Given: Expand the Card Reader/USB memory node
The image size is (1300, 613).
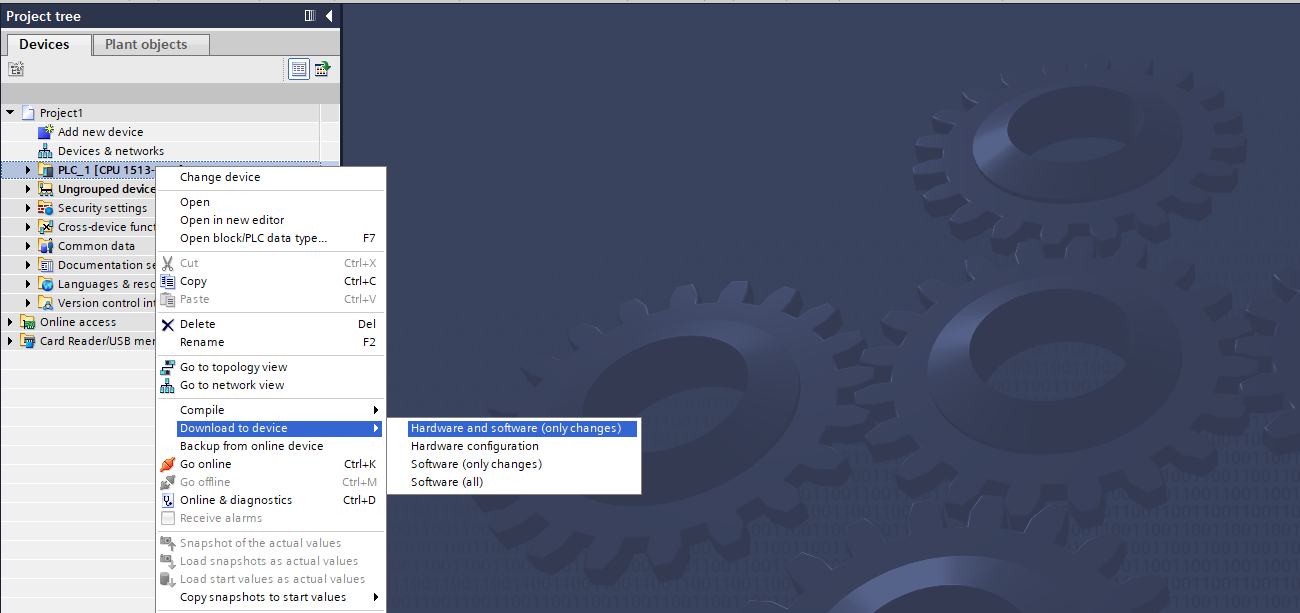Looking at the screenshot, I should (10, 341).
